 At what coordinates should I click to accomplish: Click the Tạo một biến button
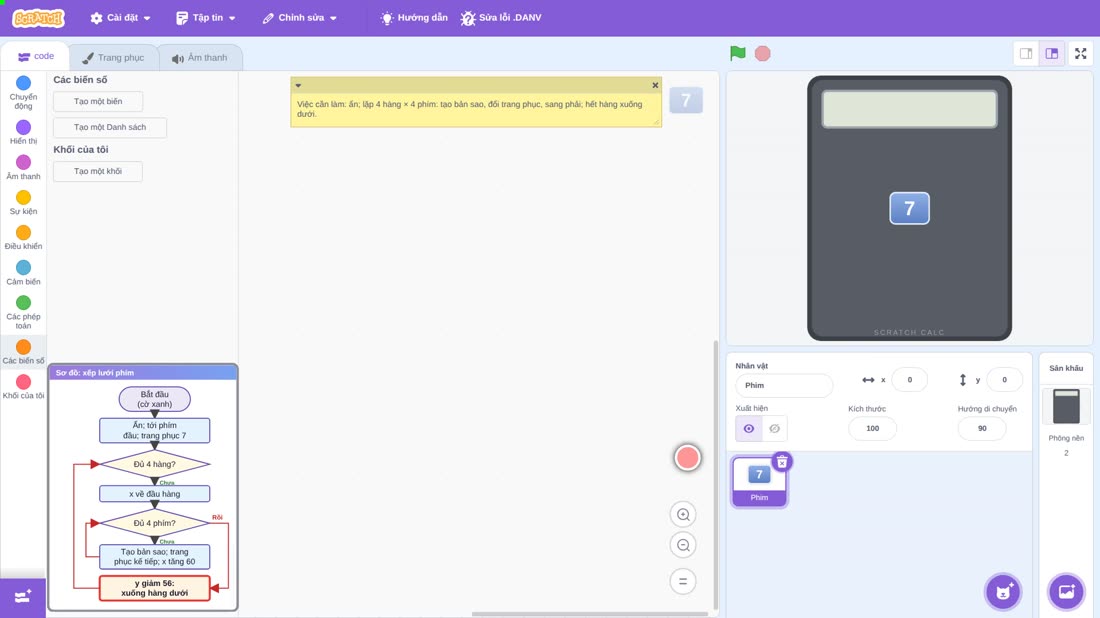pos(98,102)
